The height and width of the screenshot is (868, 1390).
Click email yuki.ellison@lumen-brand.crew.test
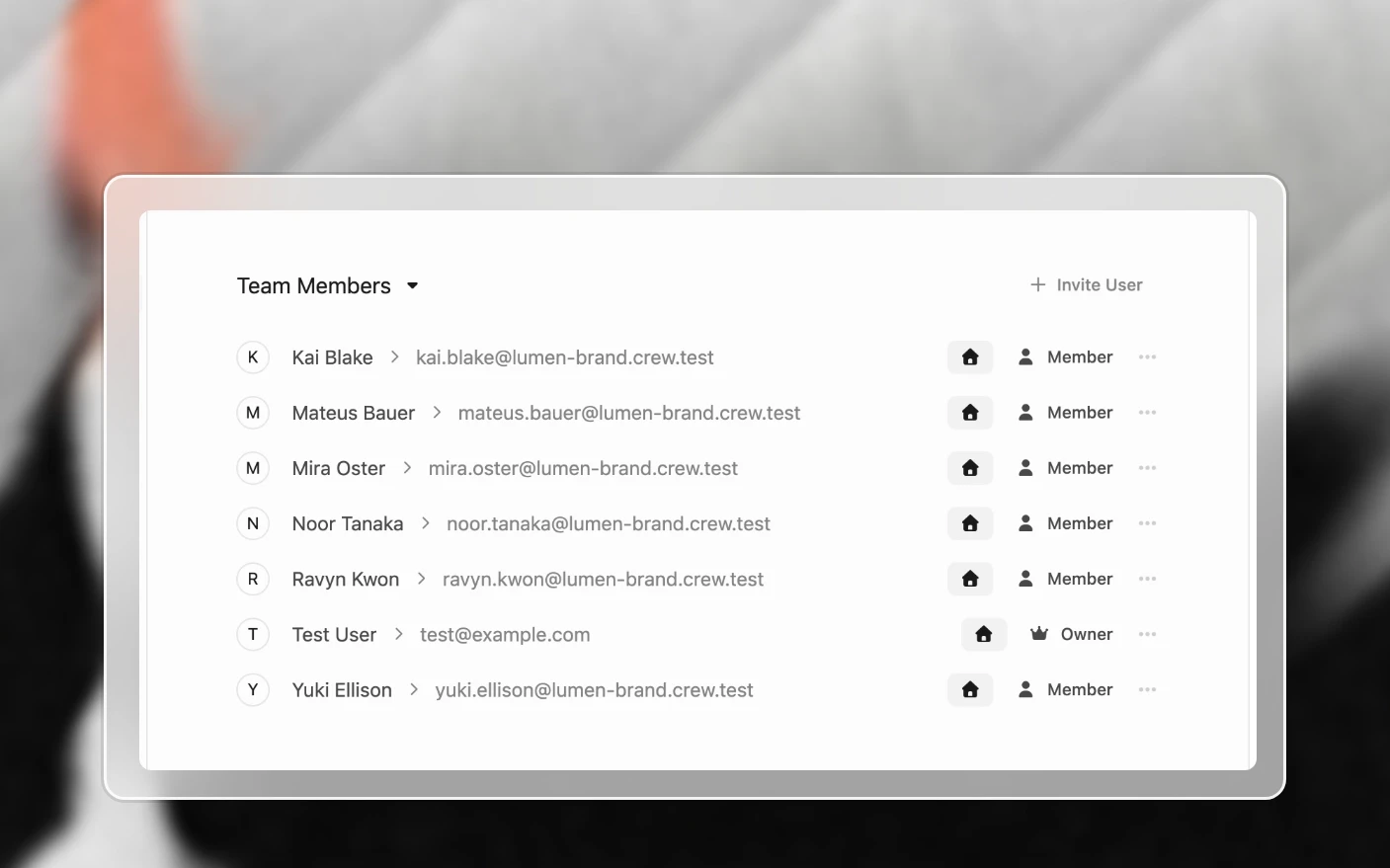[594, 689]
